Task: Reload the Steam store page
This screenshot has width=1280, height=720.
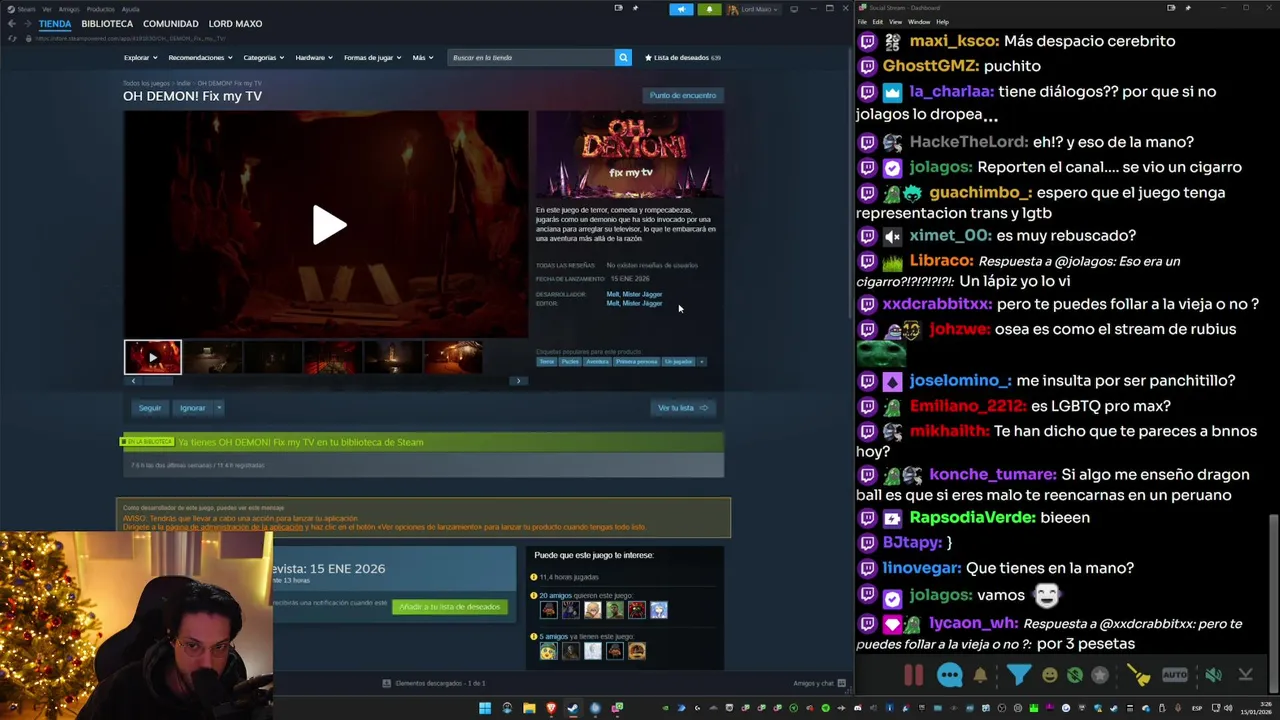Action: (x=12, y=38)
